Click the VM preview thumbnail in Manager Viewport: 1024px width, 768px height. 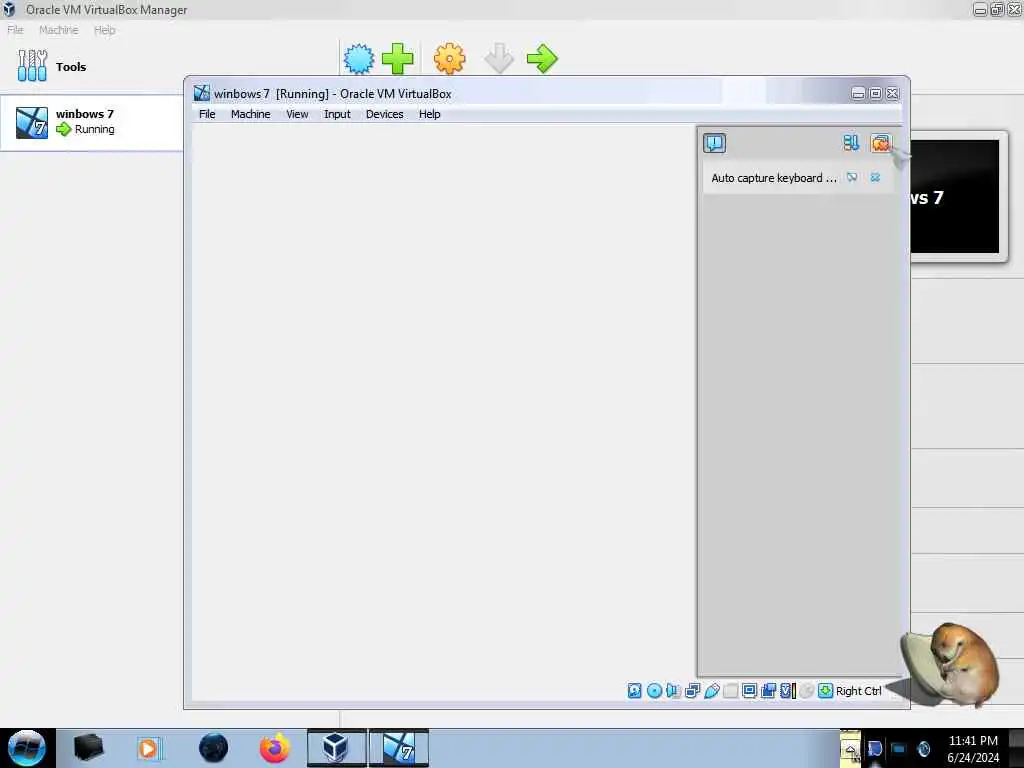(x=954, y=196)
